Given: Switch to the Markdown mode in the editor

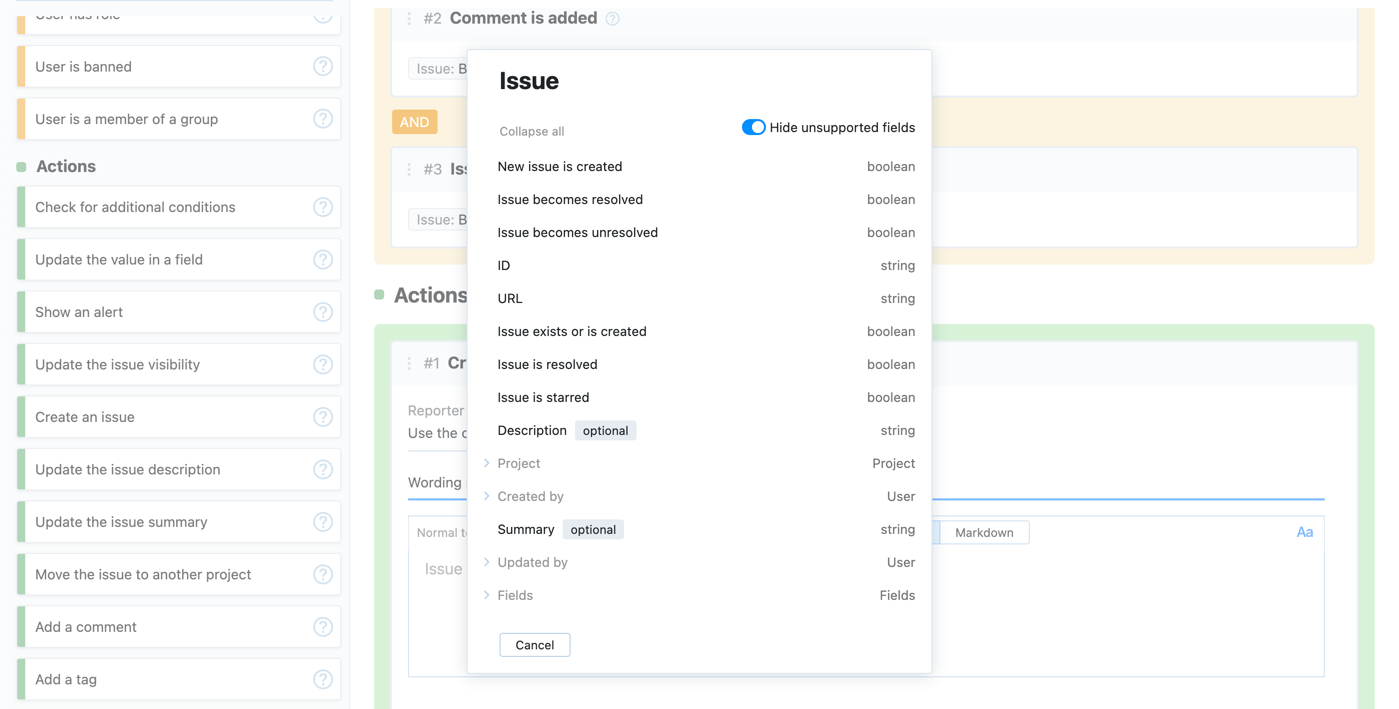Looking at the screenshot, I should tap(983, 532).
